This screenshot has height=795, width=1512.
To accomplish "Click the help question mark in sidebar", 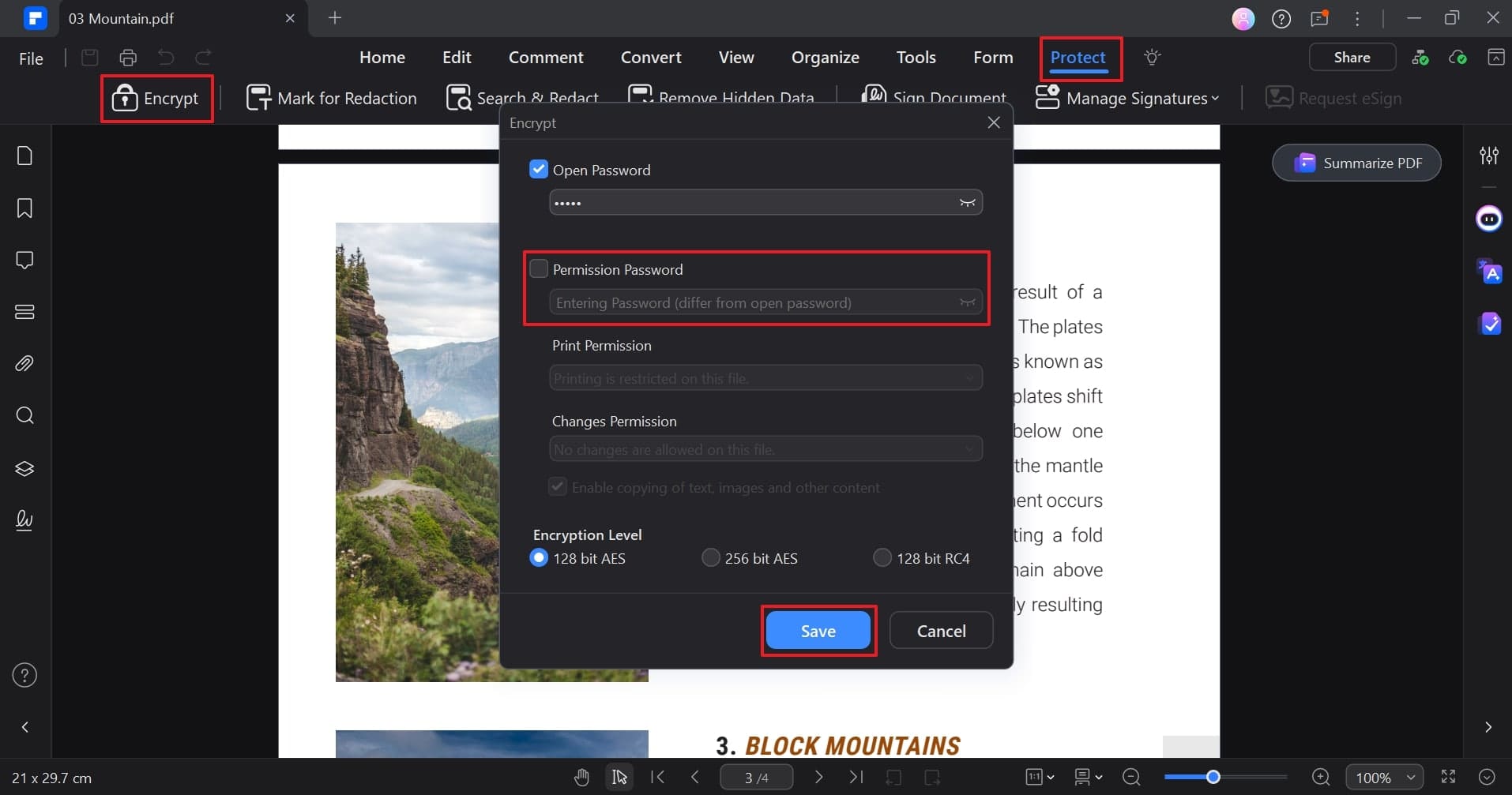I will 24,675.
